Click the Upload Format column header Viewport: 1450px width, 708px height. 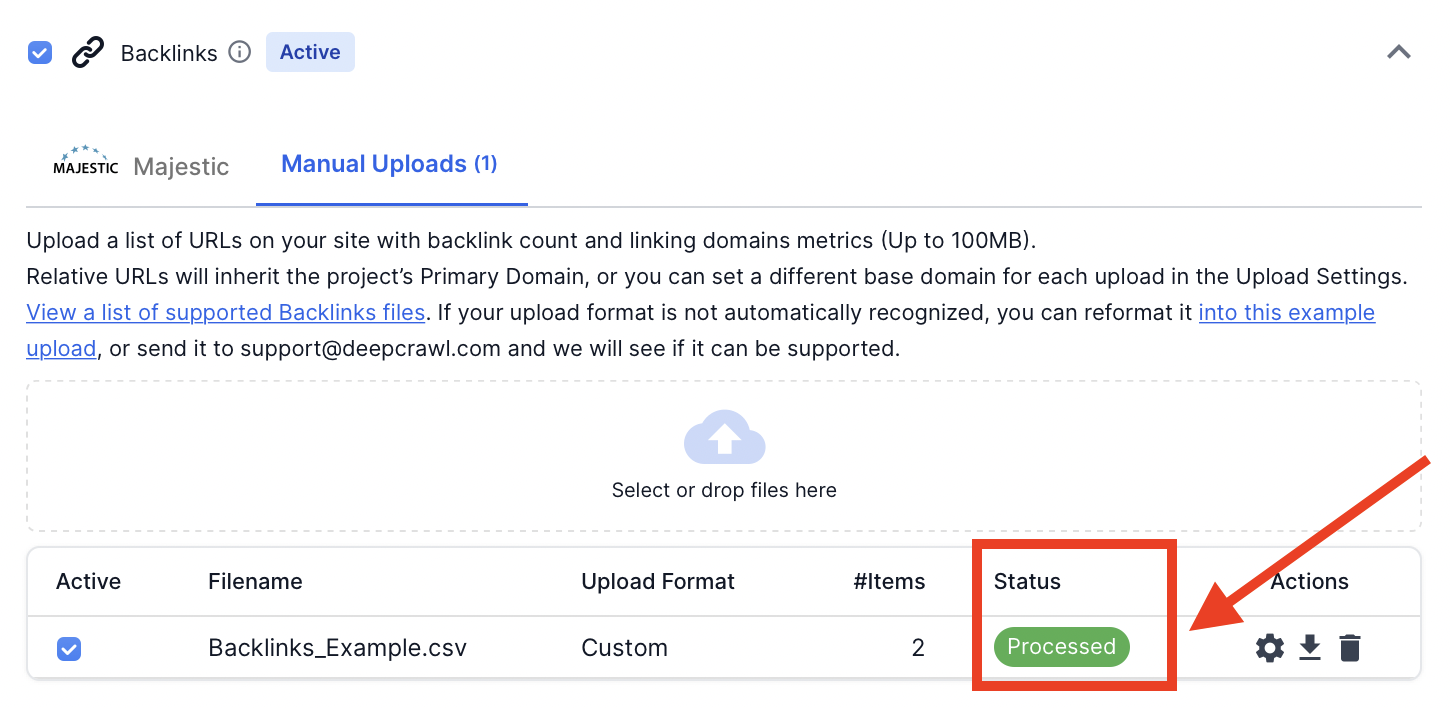pyautogui.click(x=658, y=581)
